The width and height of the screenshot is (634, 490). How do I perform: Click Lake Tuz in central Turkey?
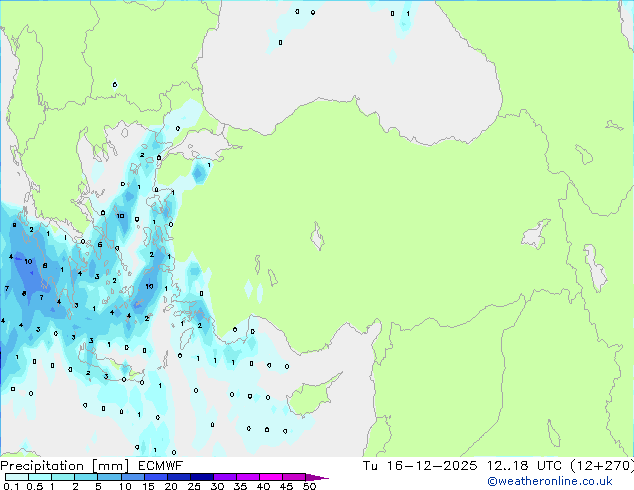pyautogui.click(x=317, y=236)
